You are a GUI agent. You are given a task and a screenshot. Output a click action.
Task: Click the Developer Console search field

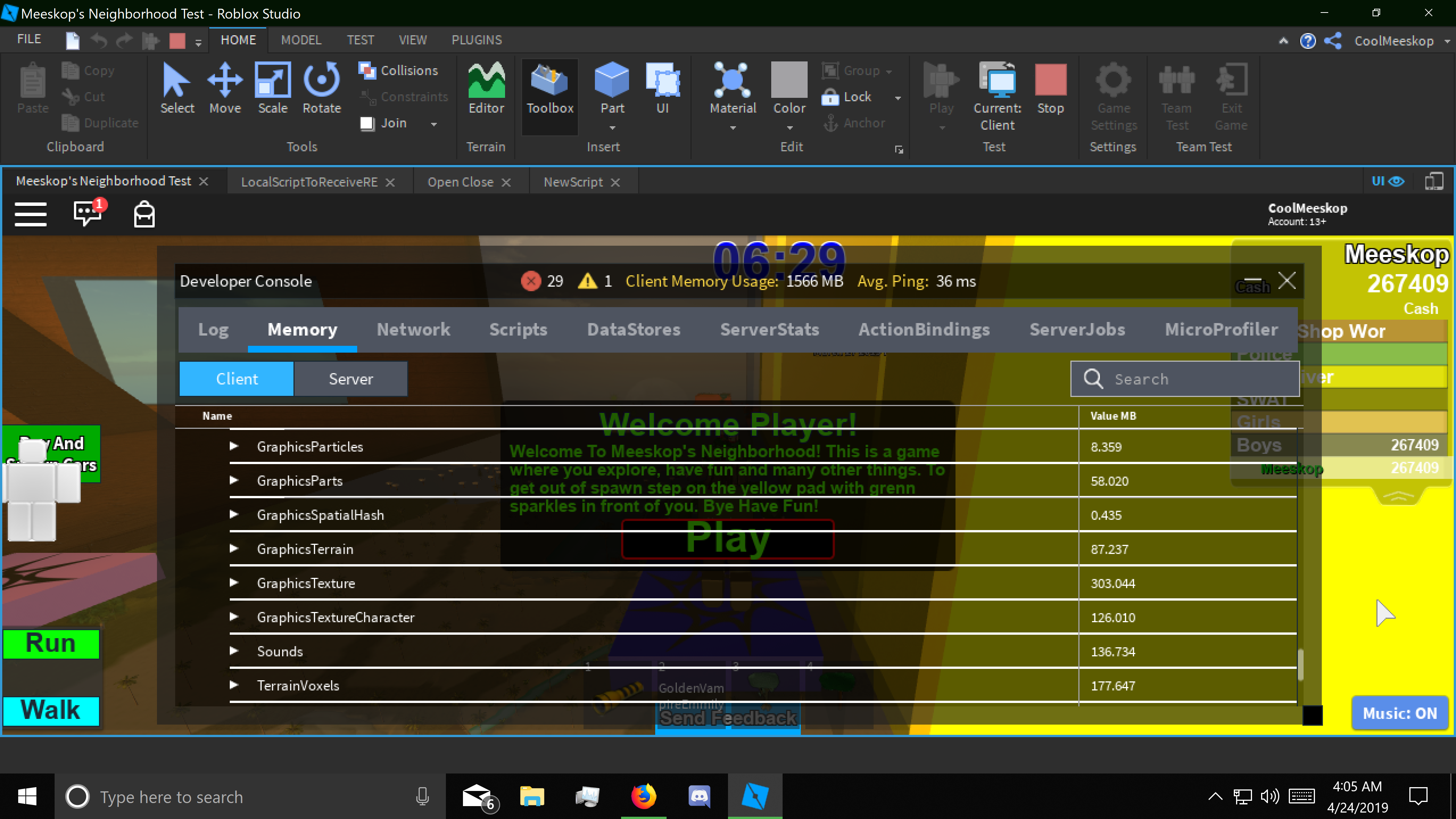1184,379
